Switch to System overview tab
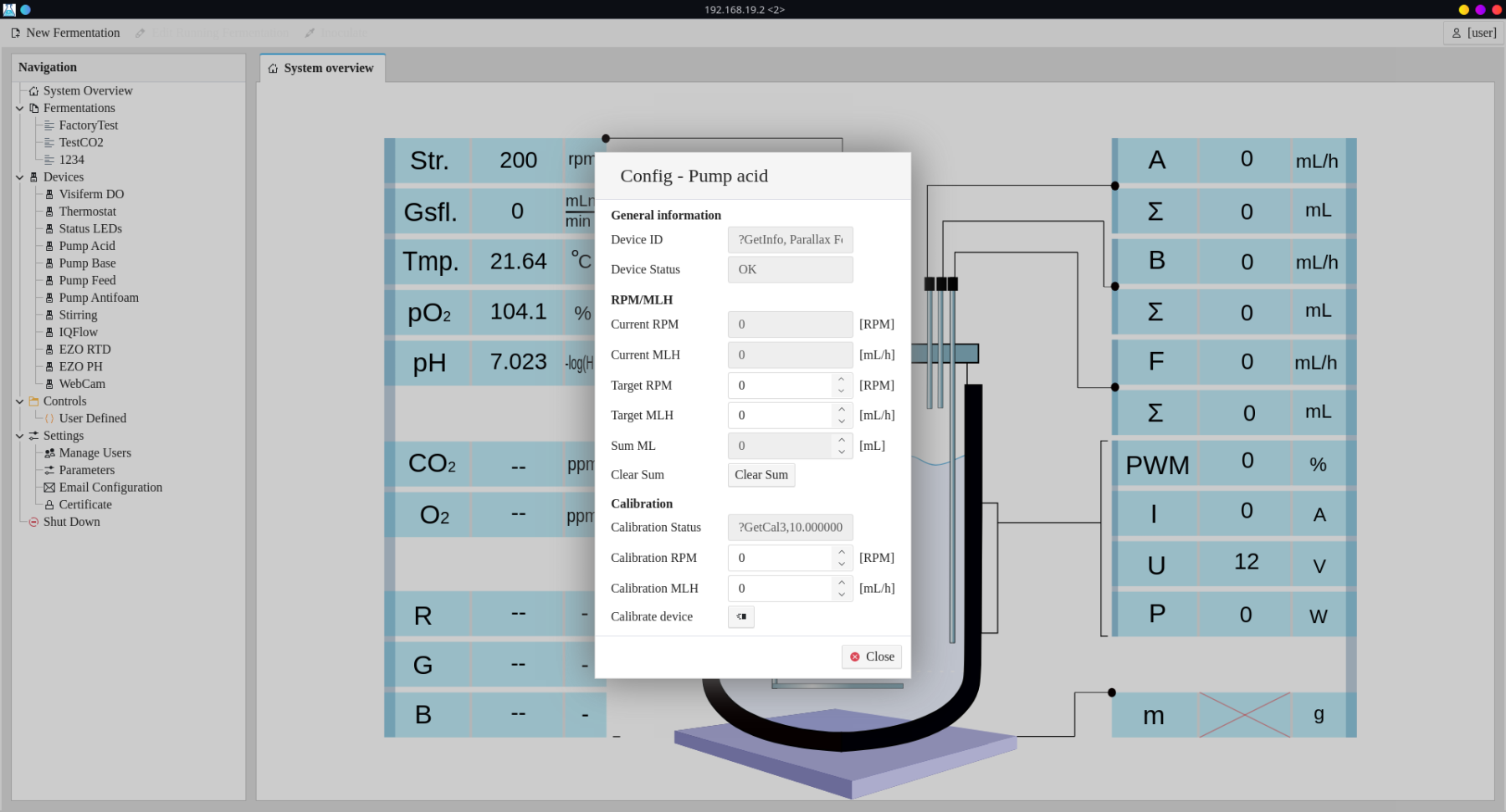 (x=322, y=69)
